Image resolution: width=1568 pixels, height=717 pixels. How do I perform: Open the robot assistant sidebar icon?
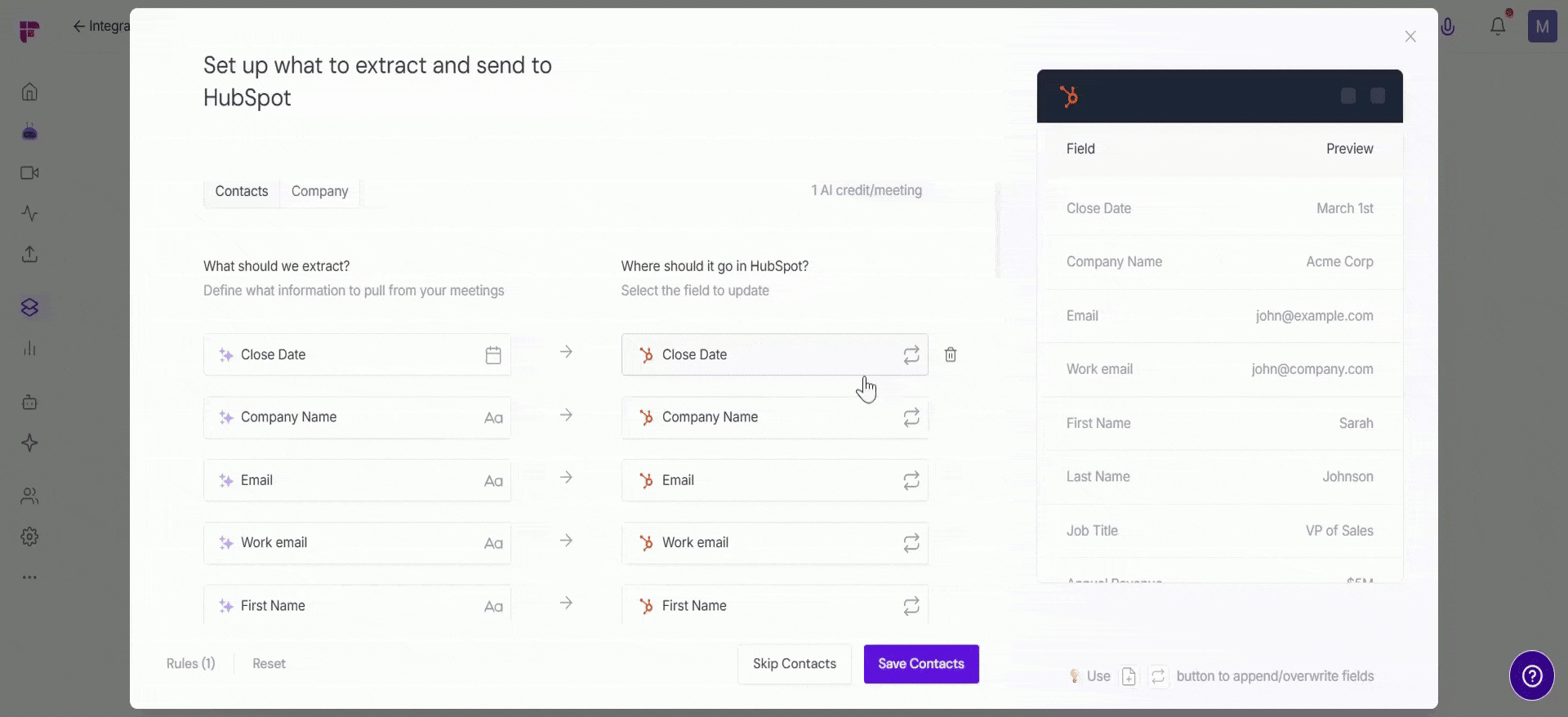pyautogui.click(x=29, y=402)
